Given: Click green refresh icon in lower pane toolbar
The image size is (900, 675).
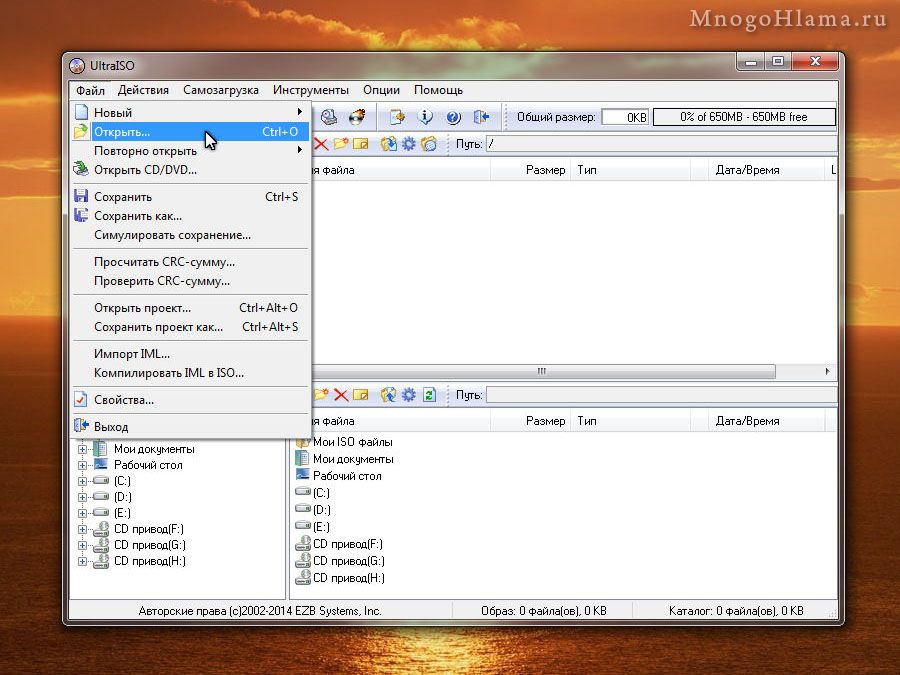Looking at the screenshot, I should (x=429, y=395).
